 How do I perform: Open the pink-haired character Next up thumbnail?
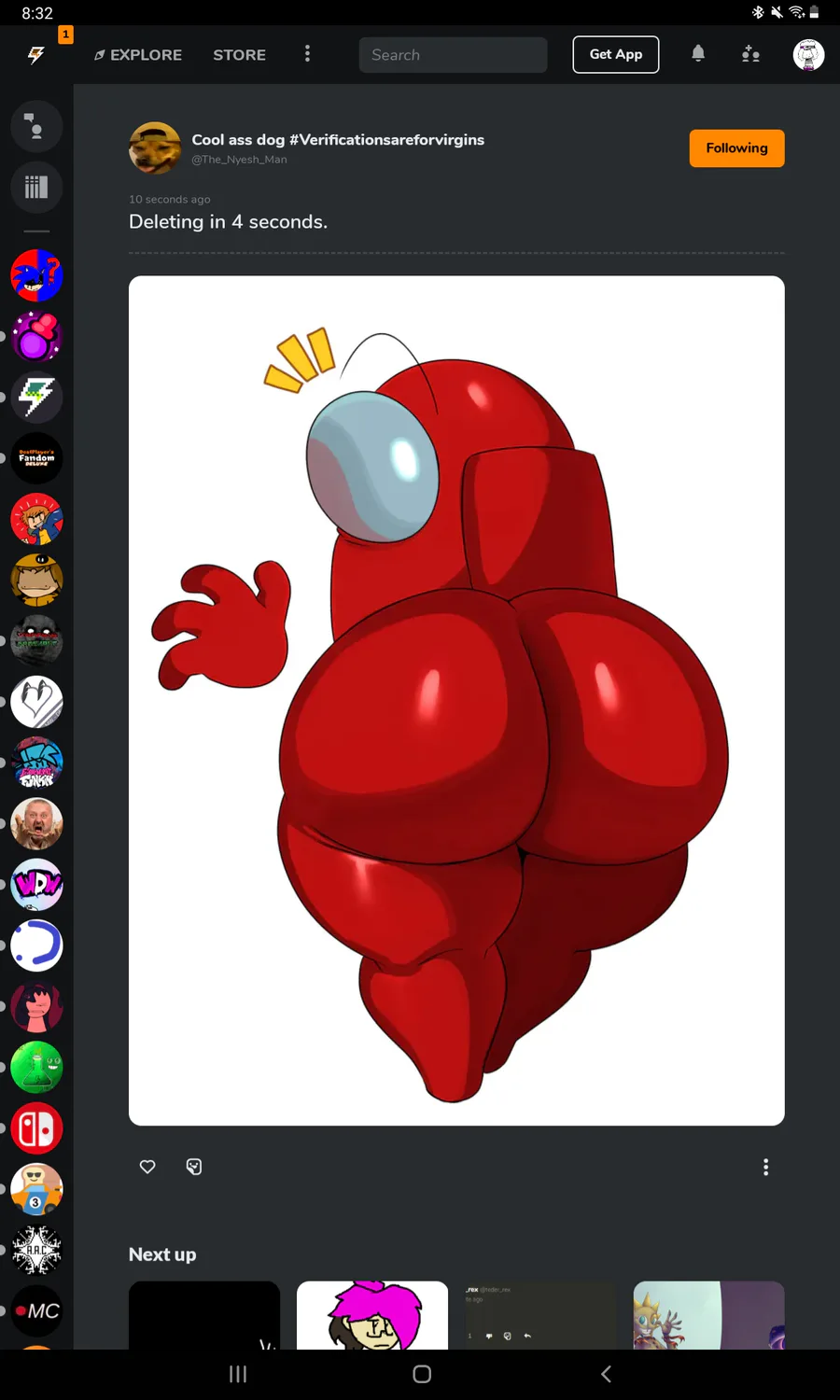click(x=372, y=1315)
